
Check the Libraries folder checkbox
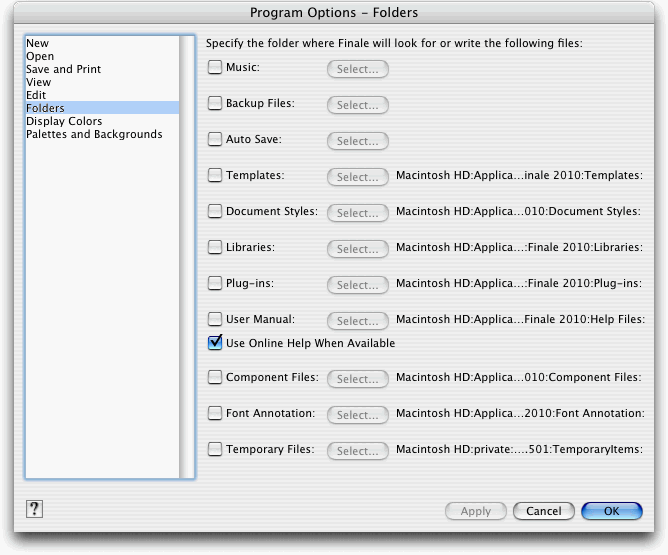(x=215, y=247)
